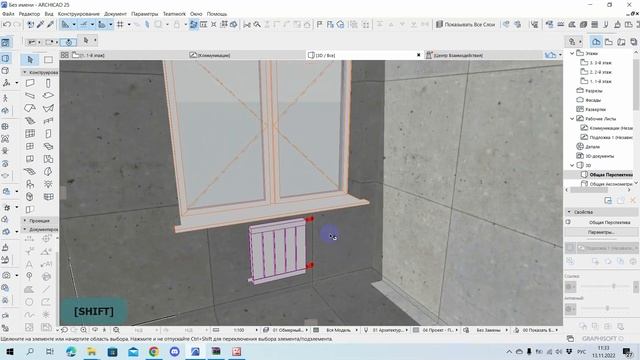Select the Door tool in toolbox
Image resolution: width=640 pixels, height=360 pixels.
click(x=48, y=133)
